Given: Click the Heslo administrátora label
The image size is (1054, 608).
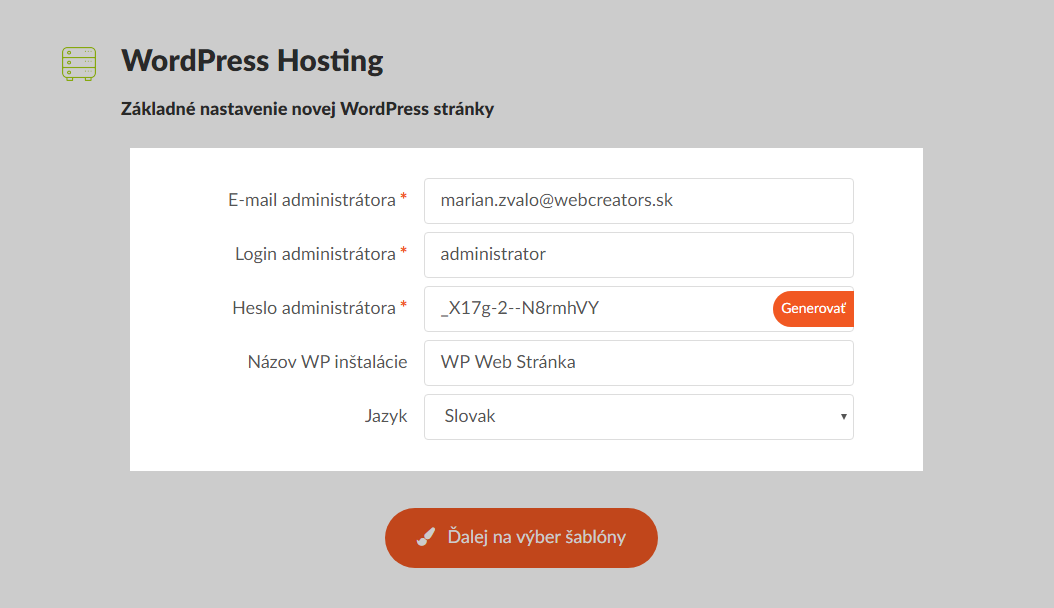Looking at the screenshot, I should [x=313, y=308].
